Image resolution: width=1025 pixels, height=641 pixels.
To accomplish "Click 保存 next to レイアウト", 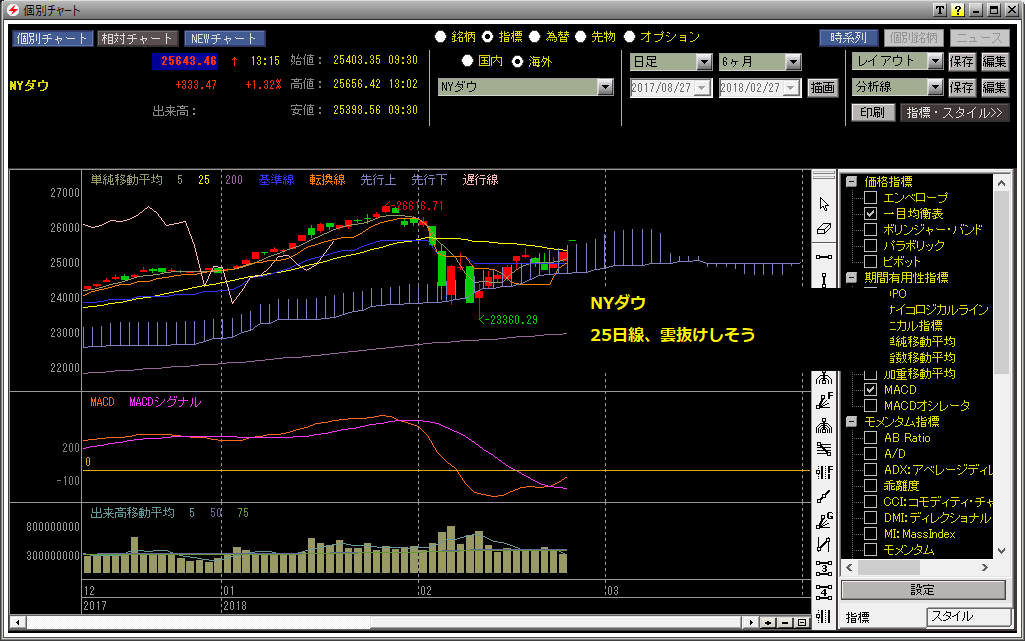I will click(x=962, y=61).
